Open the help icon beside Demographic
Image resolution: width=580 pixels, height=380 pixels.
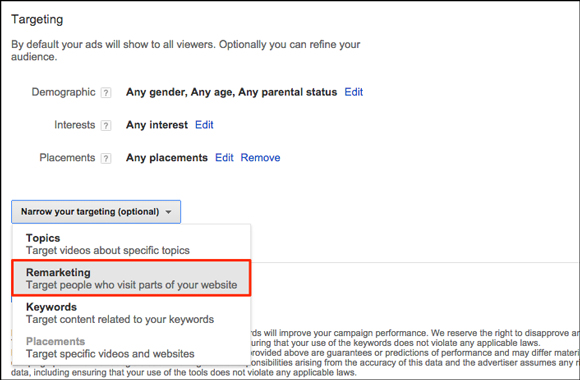[x=106, y=93]
